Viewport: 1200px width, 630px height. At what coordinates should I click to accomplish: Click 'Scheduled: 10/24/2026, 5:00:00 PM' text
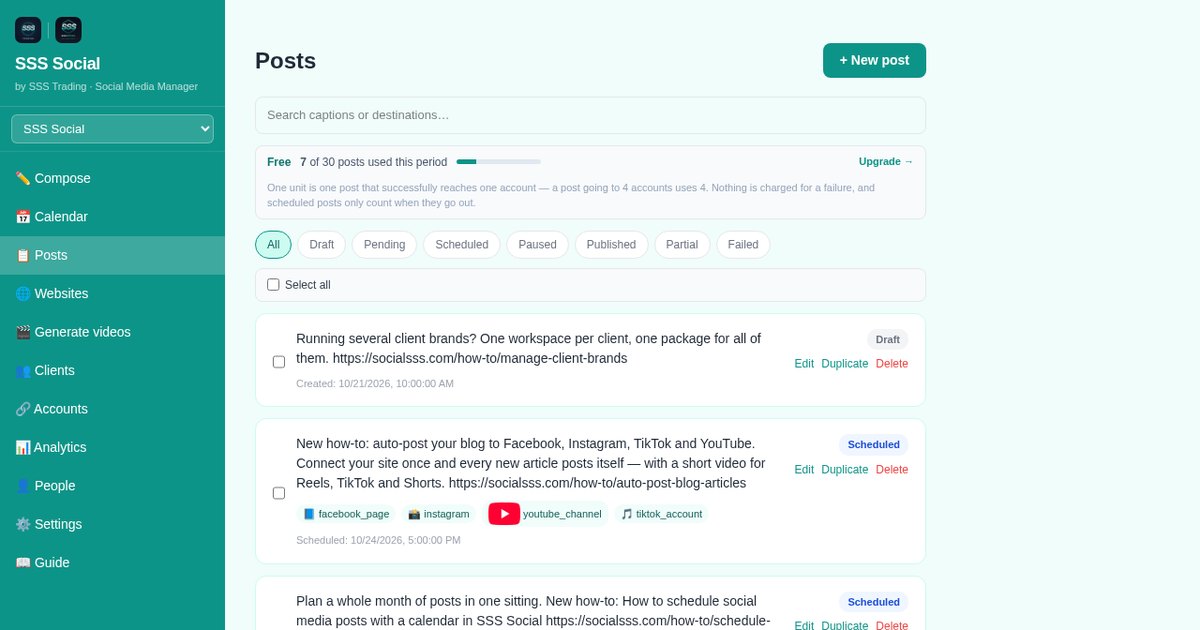pos(378,540)
